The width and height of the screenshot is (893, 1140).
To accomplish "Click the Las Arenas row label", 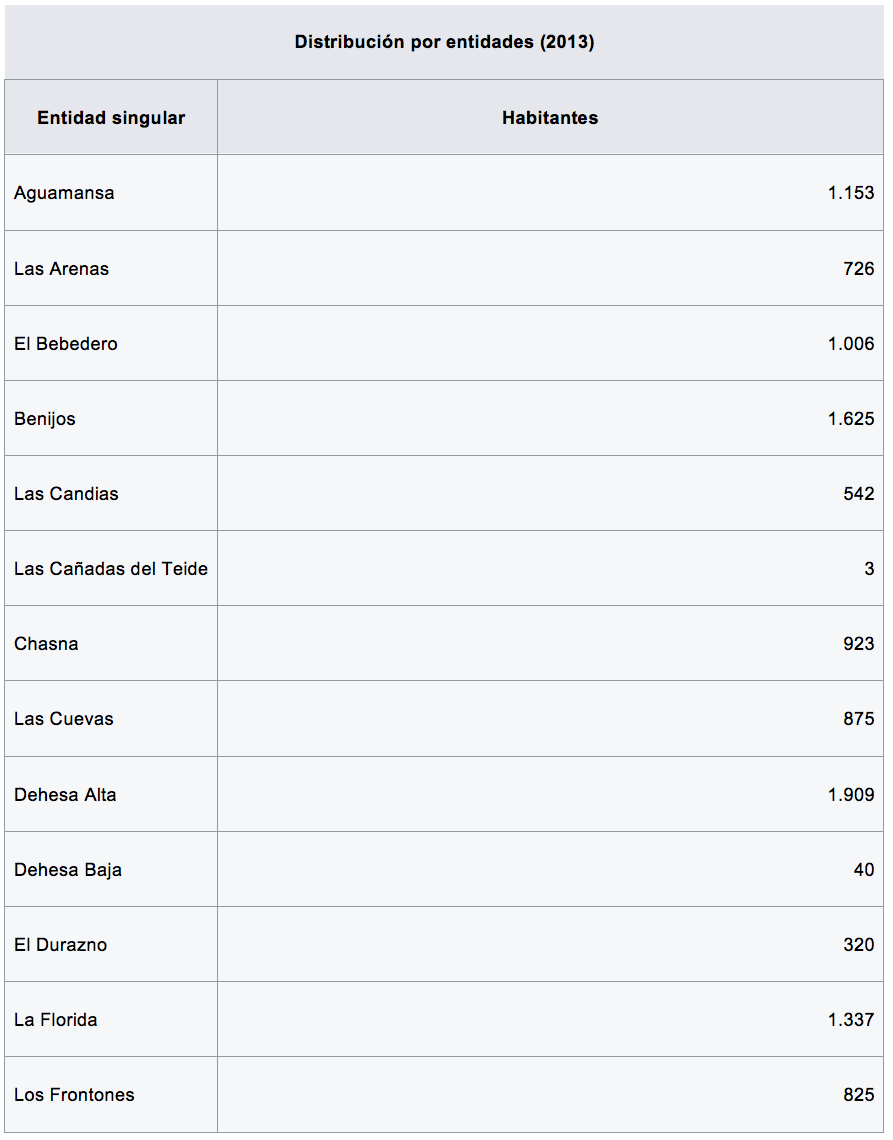I will tap(61, 268).
